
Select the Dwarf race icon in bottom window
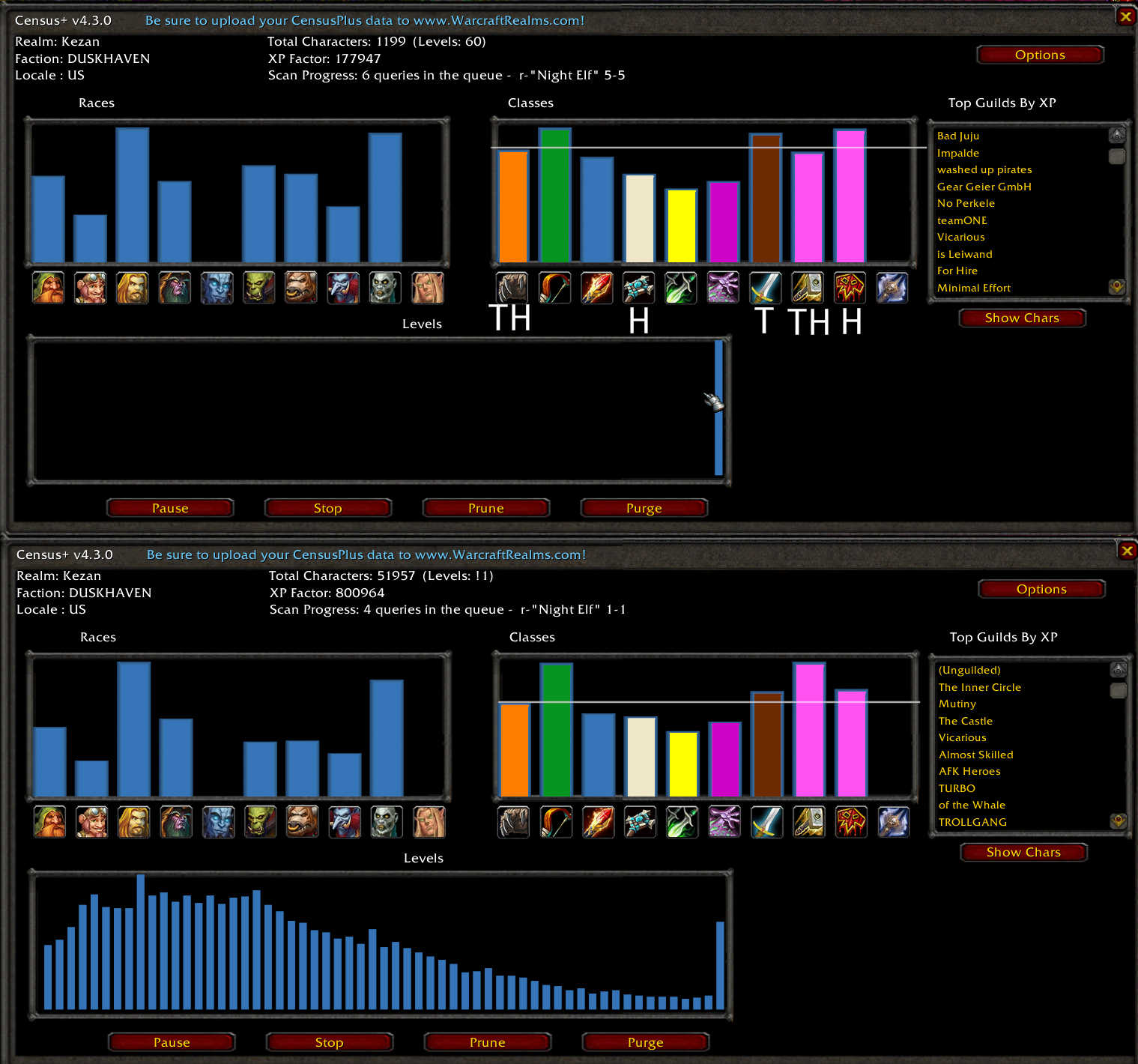coord(50,822)
